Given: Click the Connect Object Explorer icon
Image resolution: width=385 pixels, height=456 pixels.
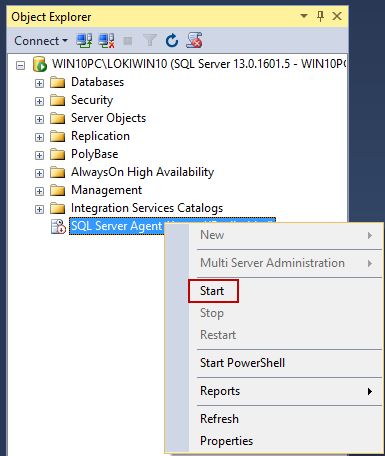Looking at the screenshot, I should (x=84, y=41).
